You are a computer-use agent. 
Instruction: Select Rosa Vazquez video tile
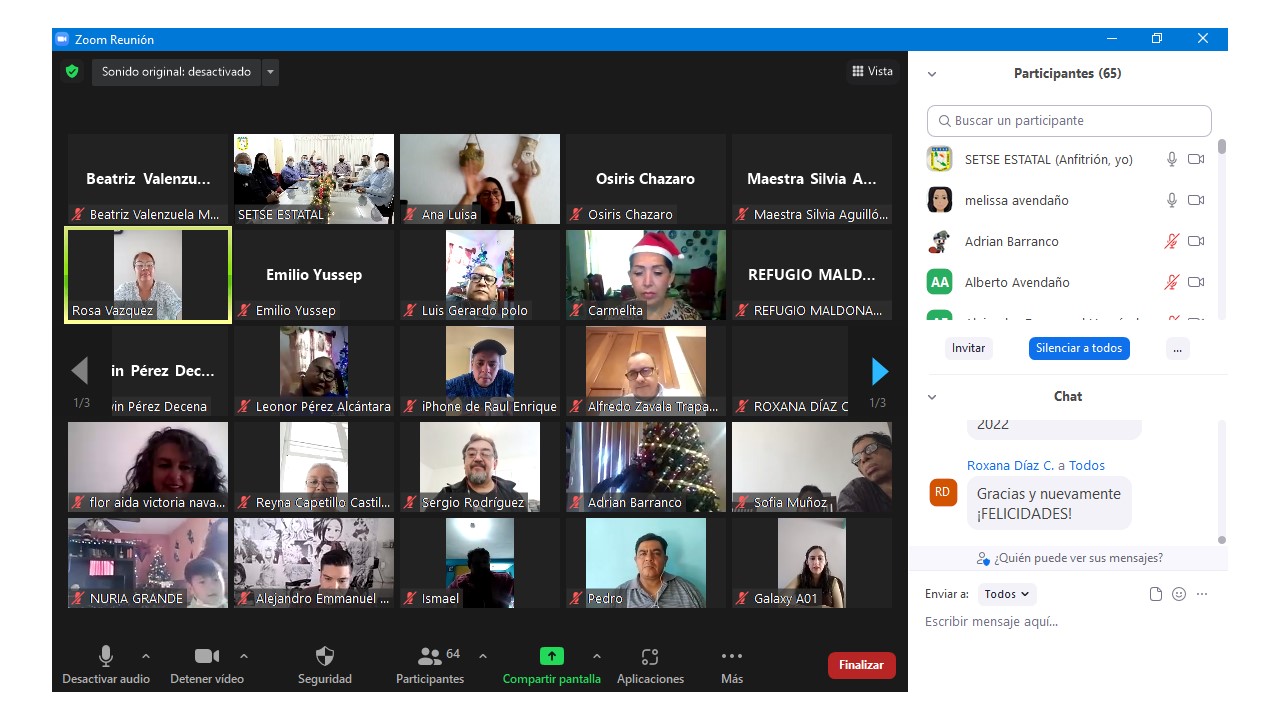148,275
